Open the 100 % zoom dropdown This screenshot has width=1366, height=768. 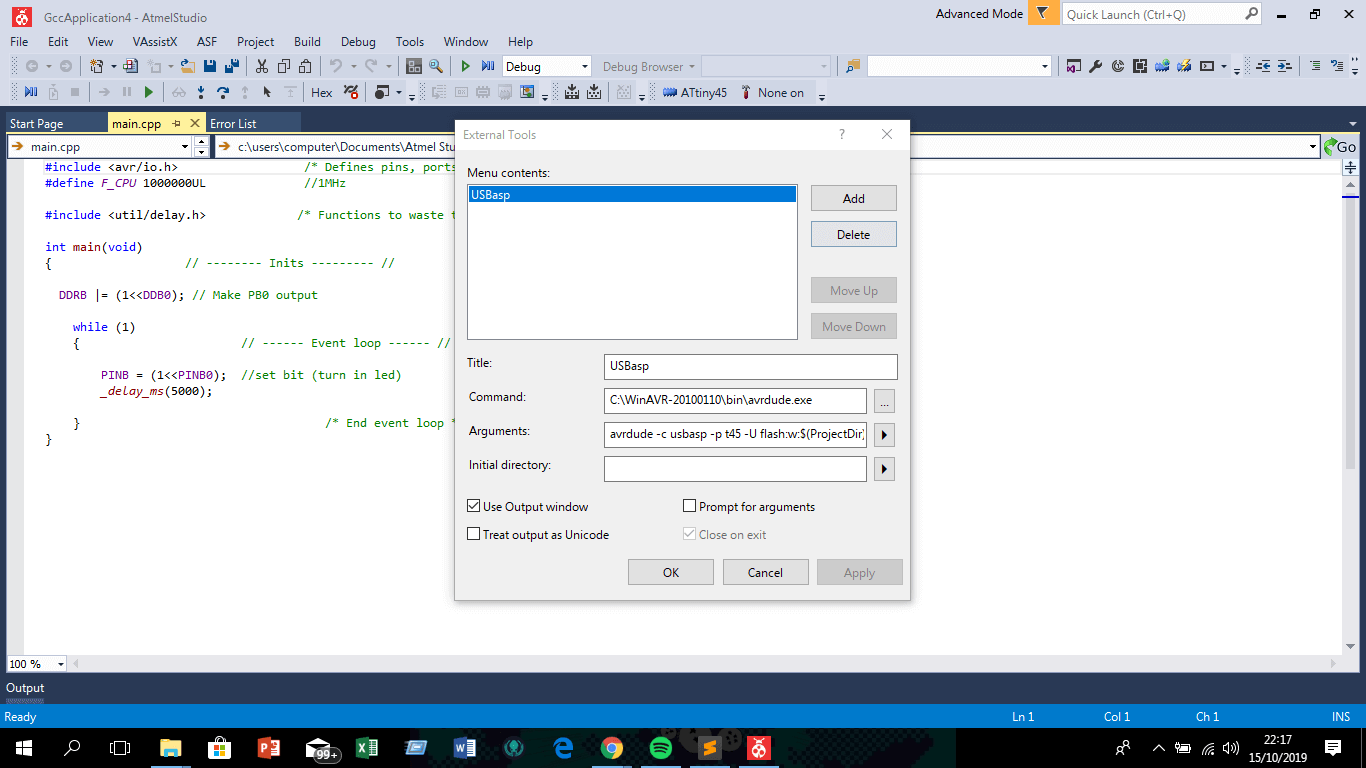tap(60, 664)
